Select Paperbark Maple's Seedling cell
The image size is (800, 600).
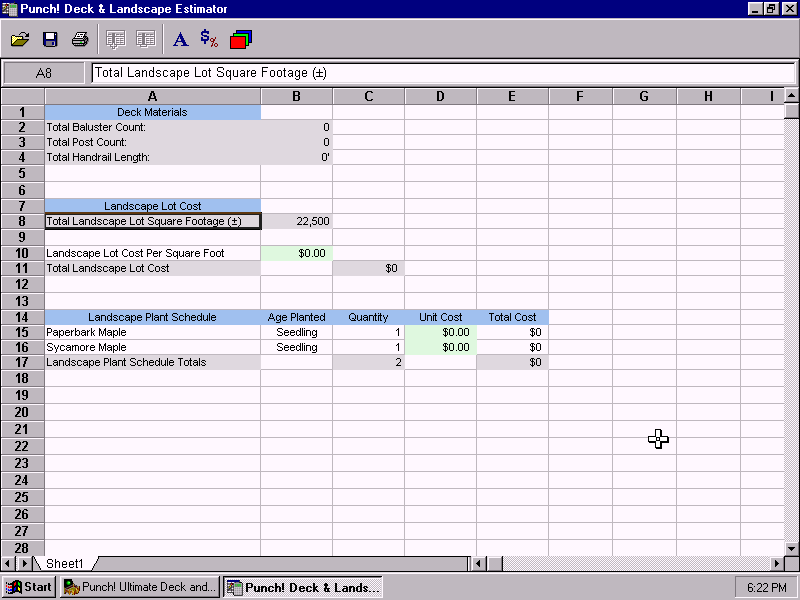pos(296,332)
